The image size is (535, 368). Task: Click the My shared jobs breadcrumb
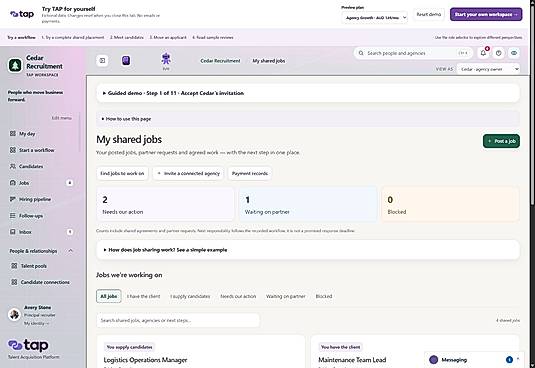(269, 61)
